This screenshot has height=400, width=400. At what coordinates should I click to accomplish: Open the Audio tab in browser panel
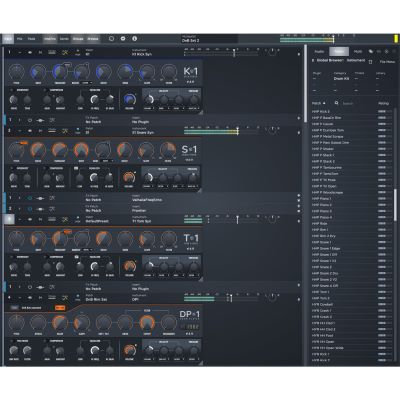(319, 52)
